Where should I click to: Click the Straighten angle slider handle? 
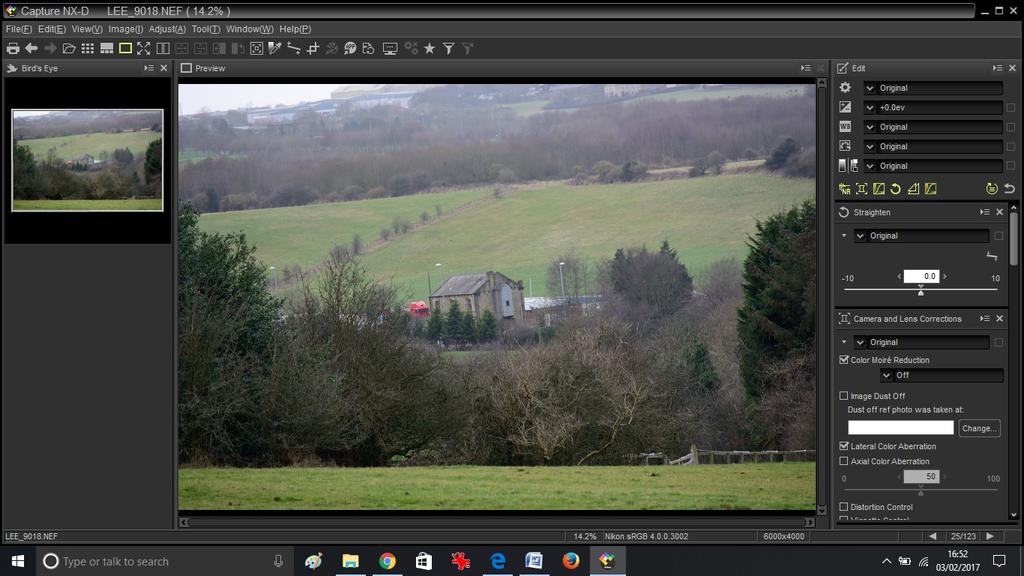[921, 291]
